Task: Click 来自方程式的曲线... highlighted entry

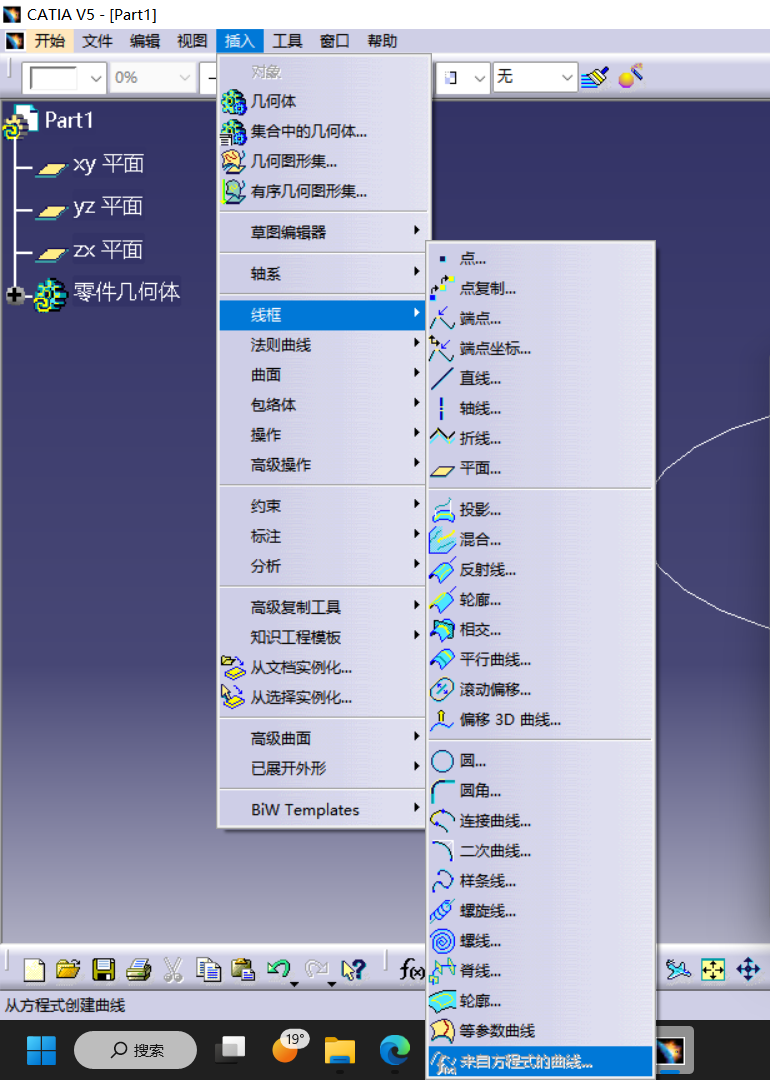Action: (540, 1061)
